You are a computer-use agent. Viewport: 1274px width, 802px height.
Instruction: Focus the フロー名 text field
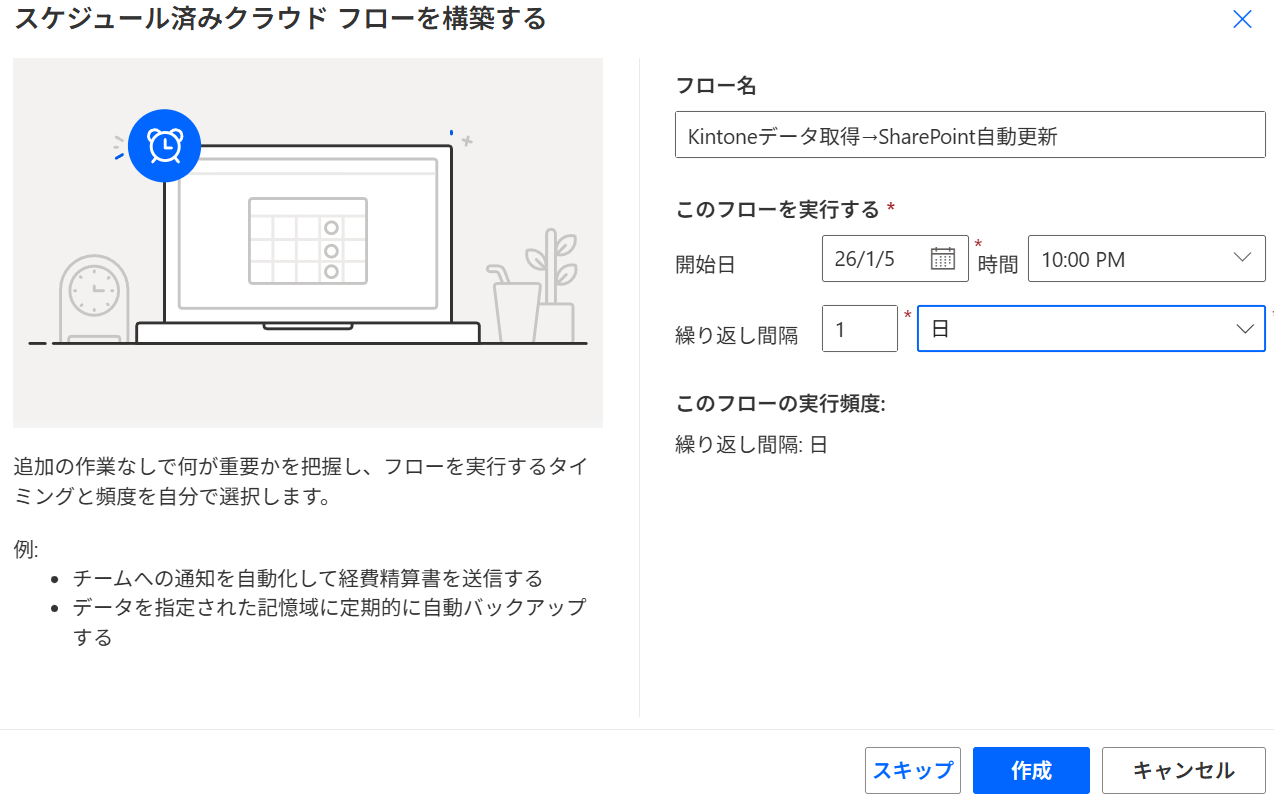pyautogui.click(x=970, y=135)
